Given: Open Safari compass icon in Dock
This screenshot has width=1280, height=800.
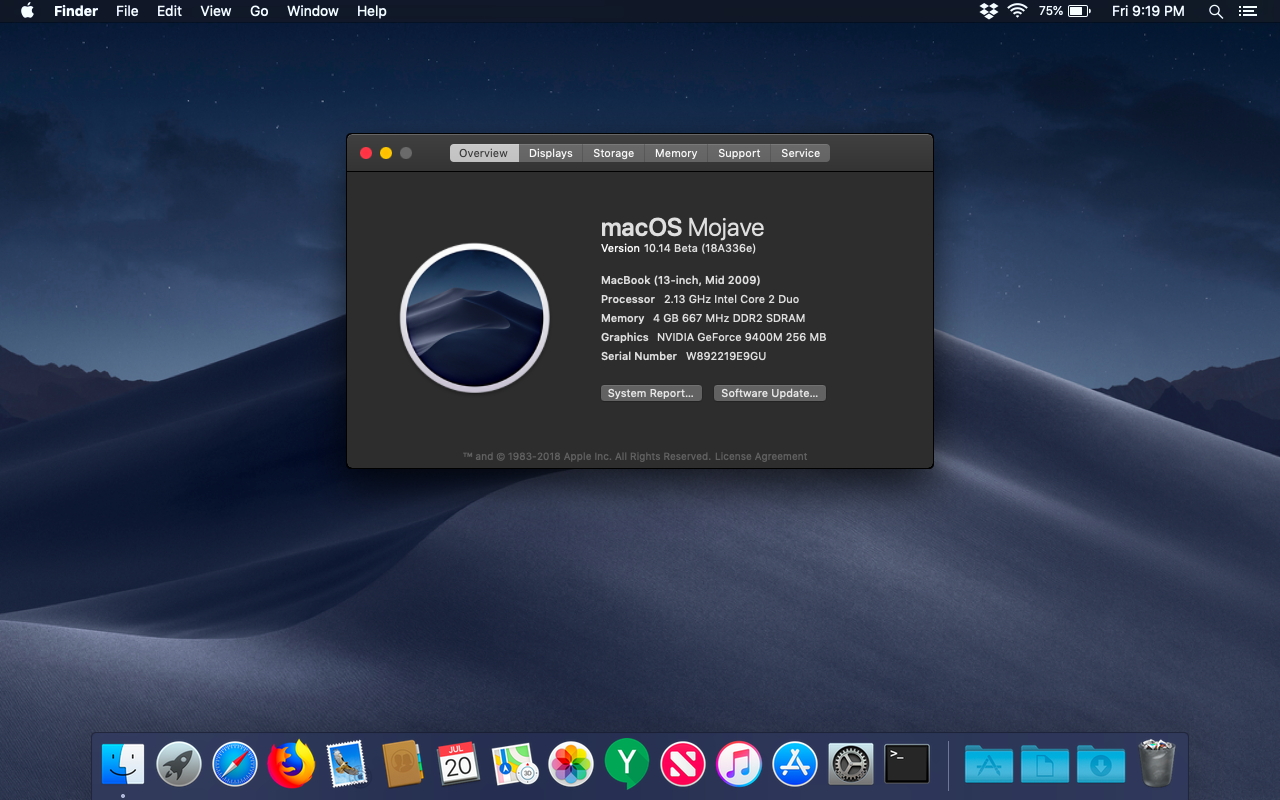Looking at the screenshot, I should [x=235, y=765].
